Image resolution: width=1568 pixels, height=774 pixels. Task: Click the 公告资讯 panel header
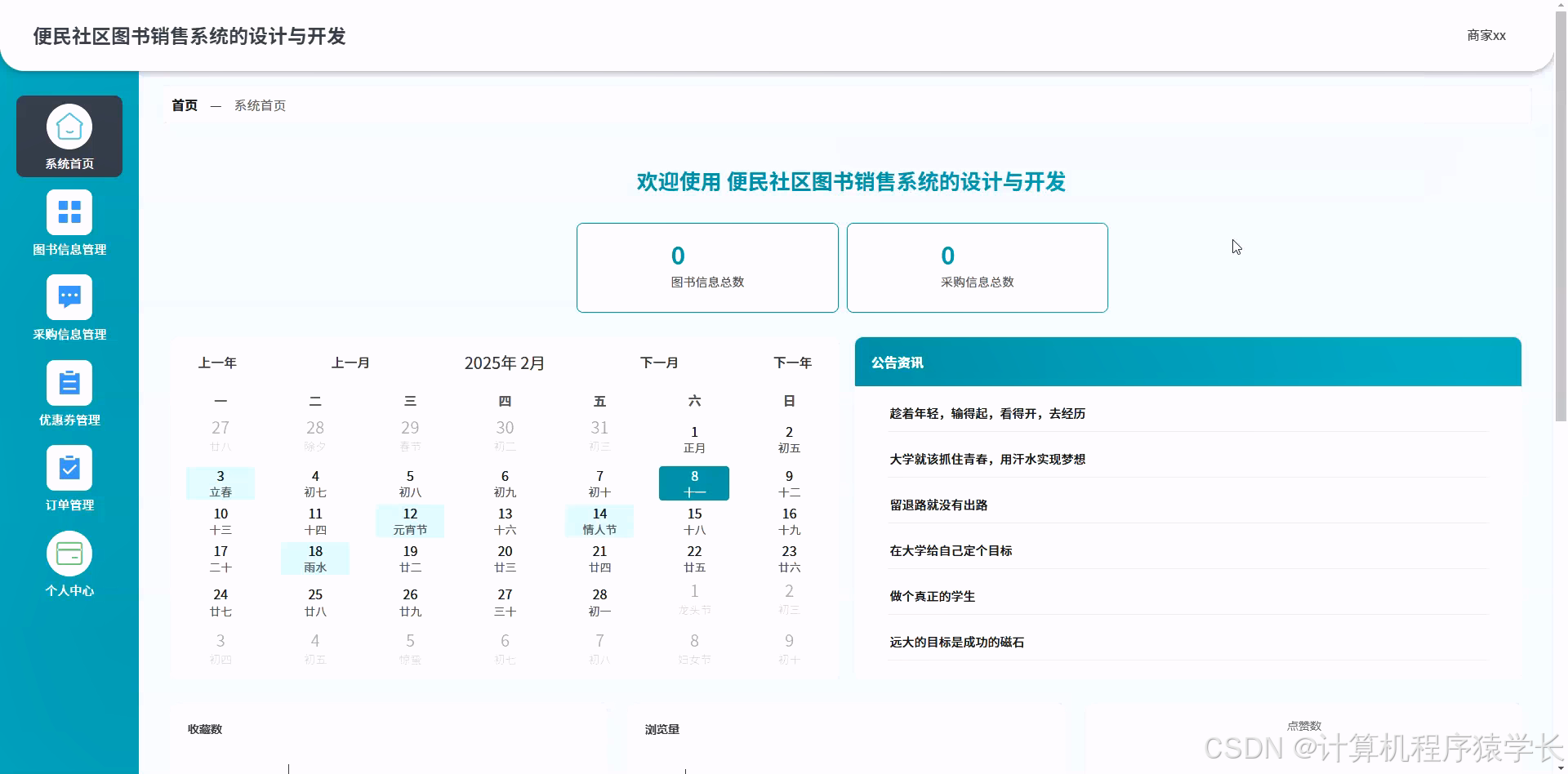point(1187,362)
